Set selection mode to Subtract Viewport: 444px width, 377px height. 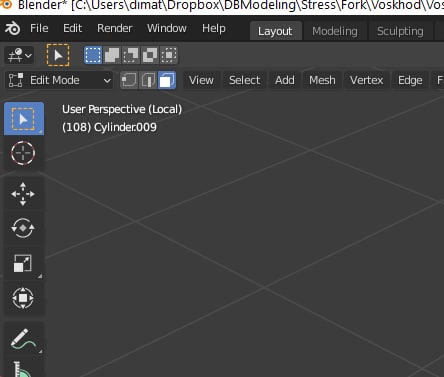click(131, 55)
